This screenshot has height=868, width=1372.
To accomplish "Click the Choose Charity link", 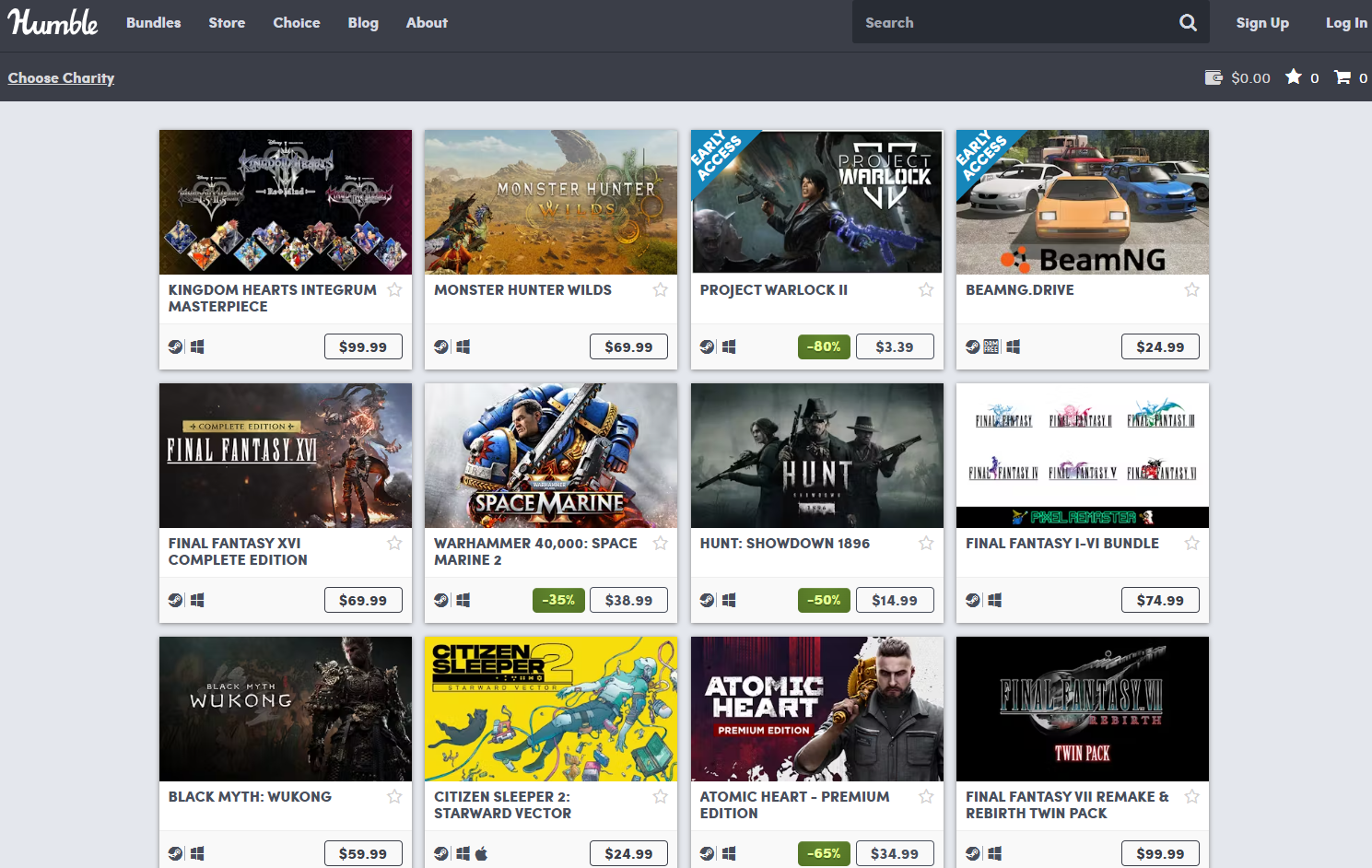I will point(61,78).
